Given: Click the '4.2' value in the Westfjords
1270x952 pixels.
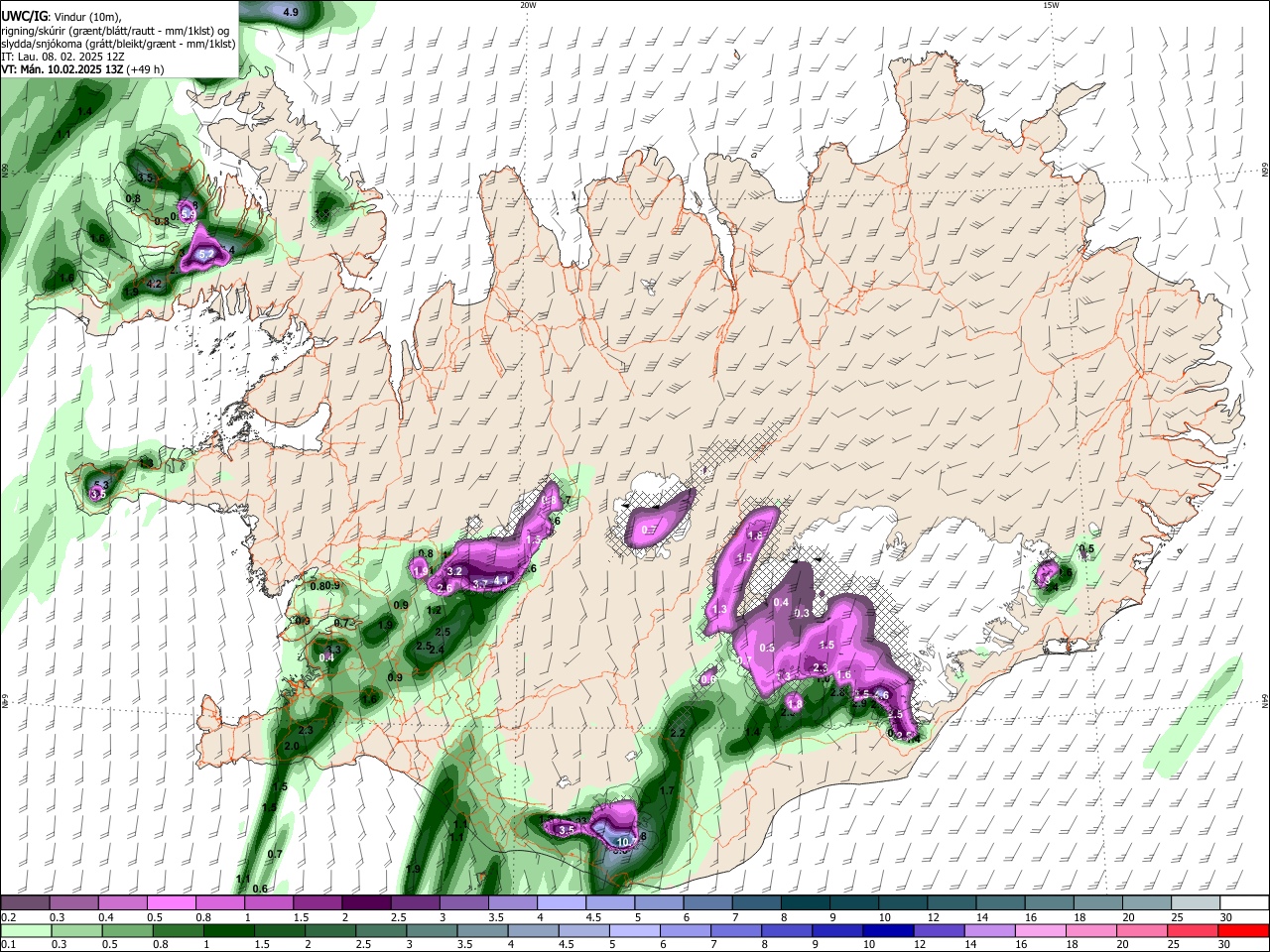Looking at the screenshot, I should pyautogui.click(x=154, y=284).
